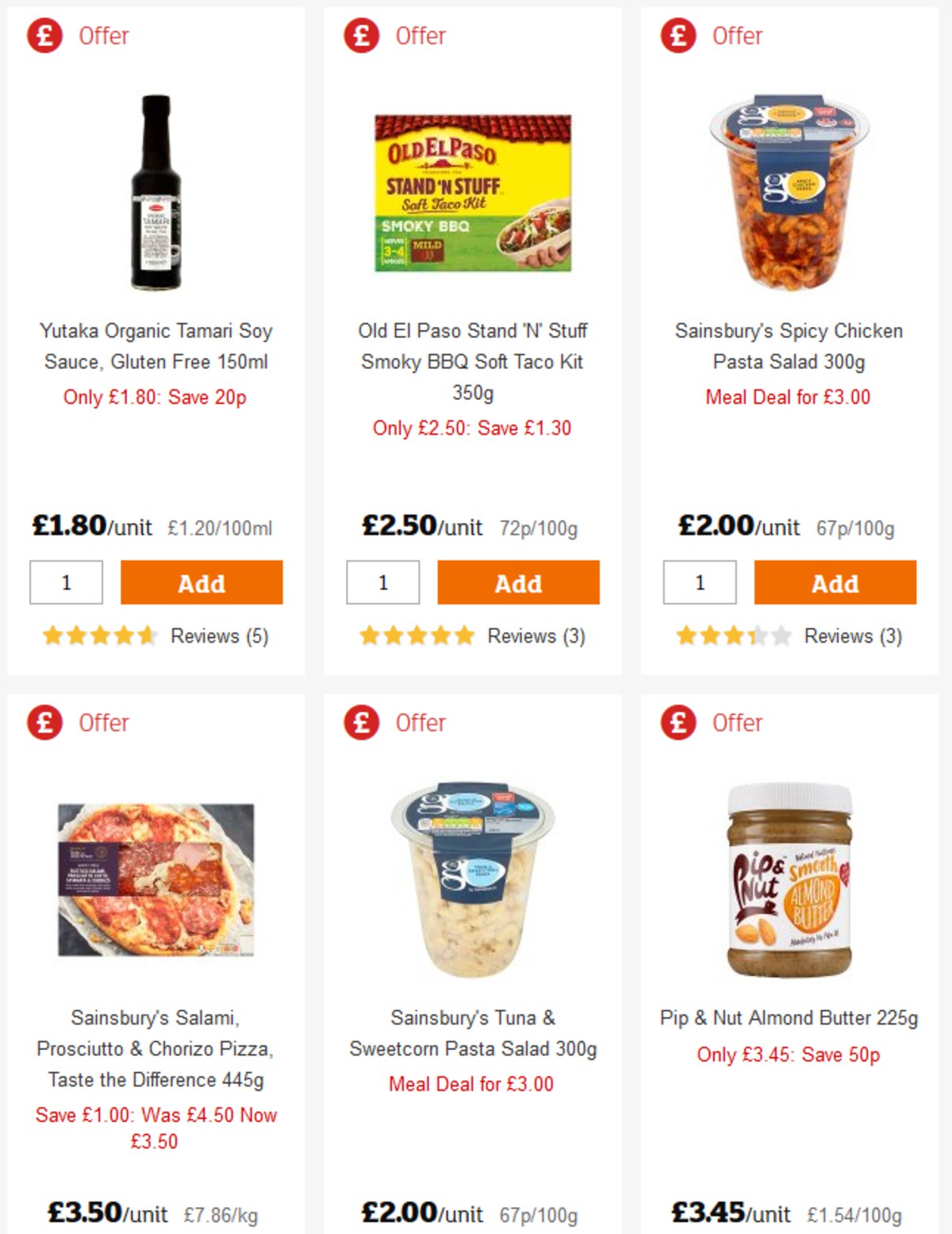Add the Sainsbury's Spicy Chicken Pasta Salad
Image resolution: width=952 pixels, height=1234 pixels.
point(834,582)
